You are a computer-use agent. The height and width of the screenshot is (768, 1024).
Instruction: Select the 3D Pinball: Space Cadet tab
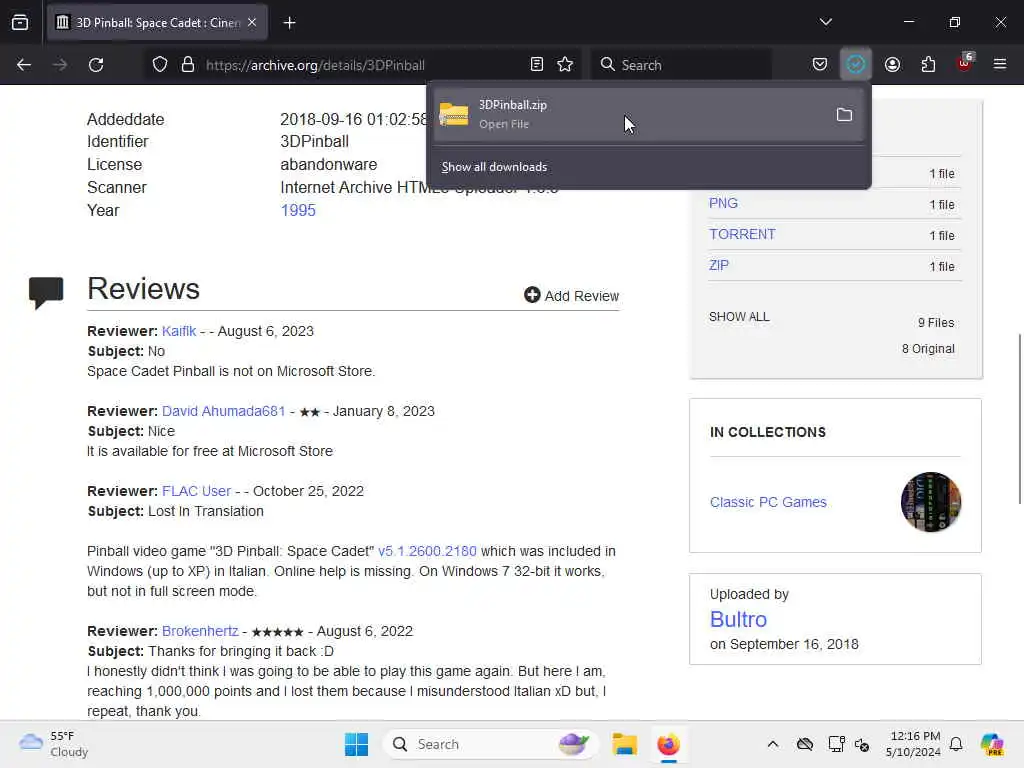pyautogui.click(x=157, y=23)
